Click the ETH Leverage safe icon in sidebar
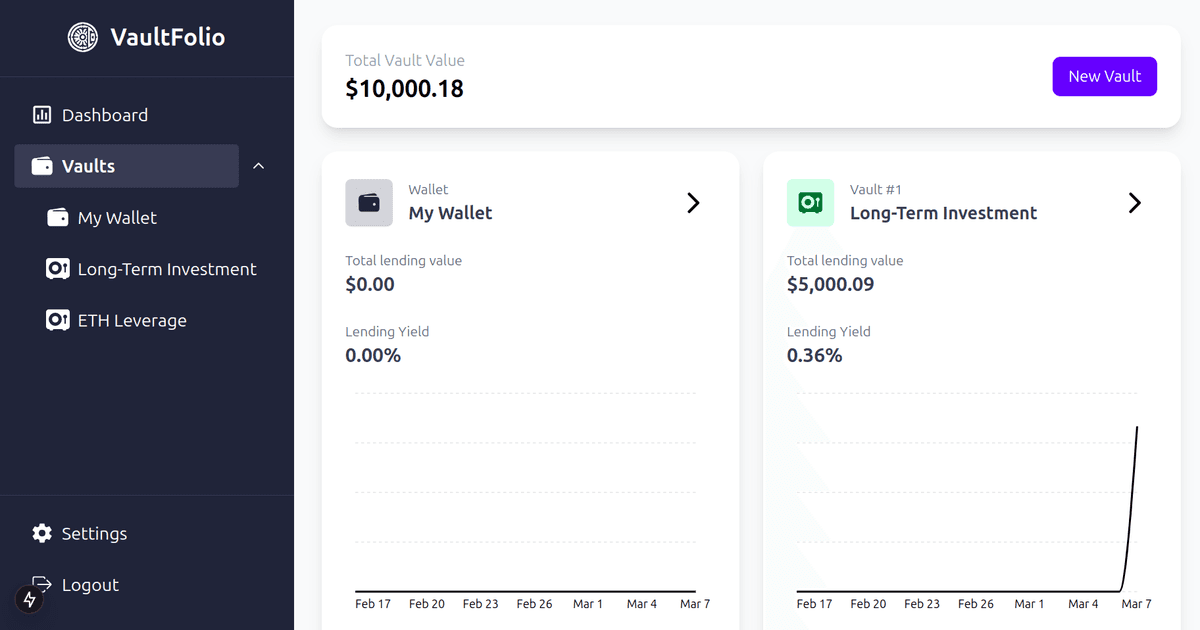 point(58,320)
